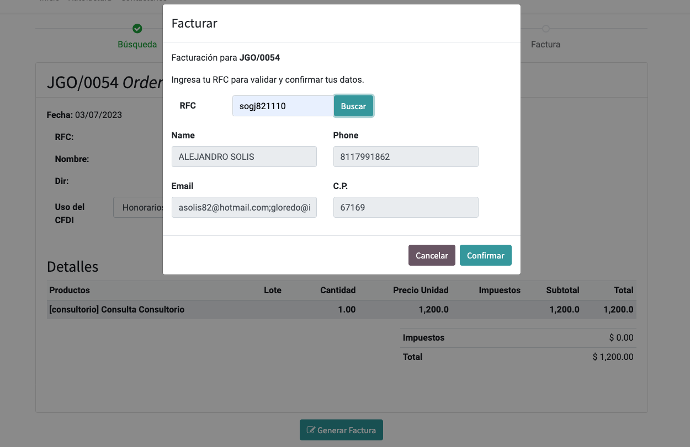This screenshot has height=447, width=690.
Task: Focus the Email address field
Action: (244, 207)
